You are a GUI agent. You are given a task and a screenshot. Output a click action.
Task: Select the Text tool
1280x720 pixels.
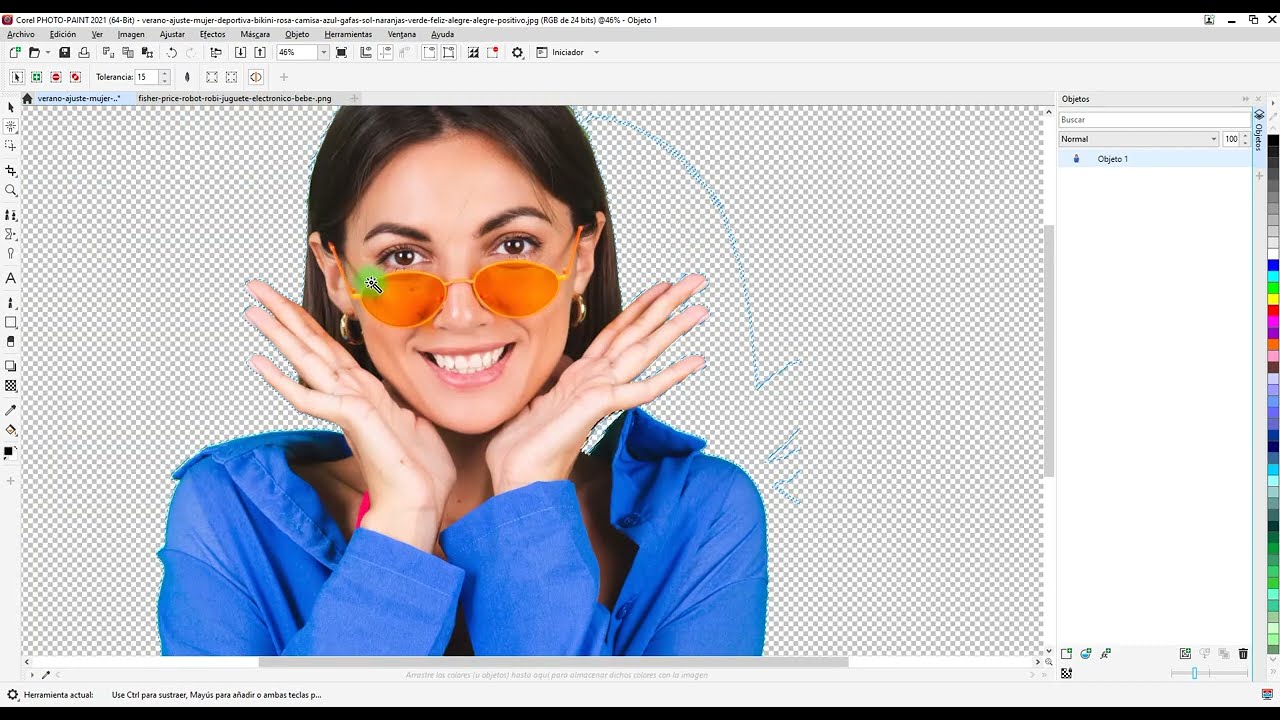(11, 278)
